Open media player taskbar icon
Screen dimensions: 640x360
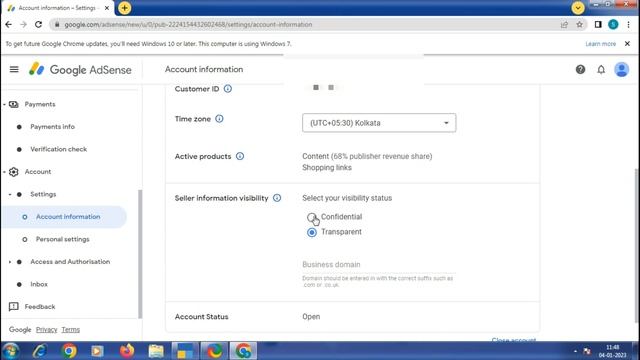(98, 351)
